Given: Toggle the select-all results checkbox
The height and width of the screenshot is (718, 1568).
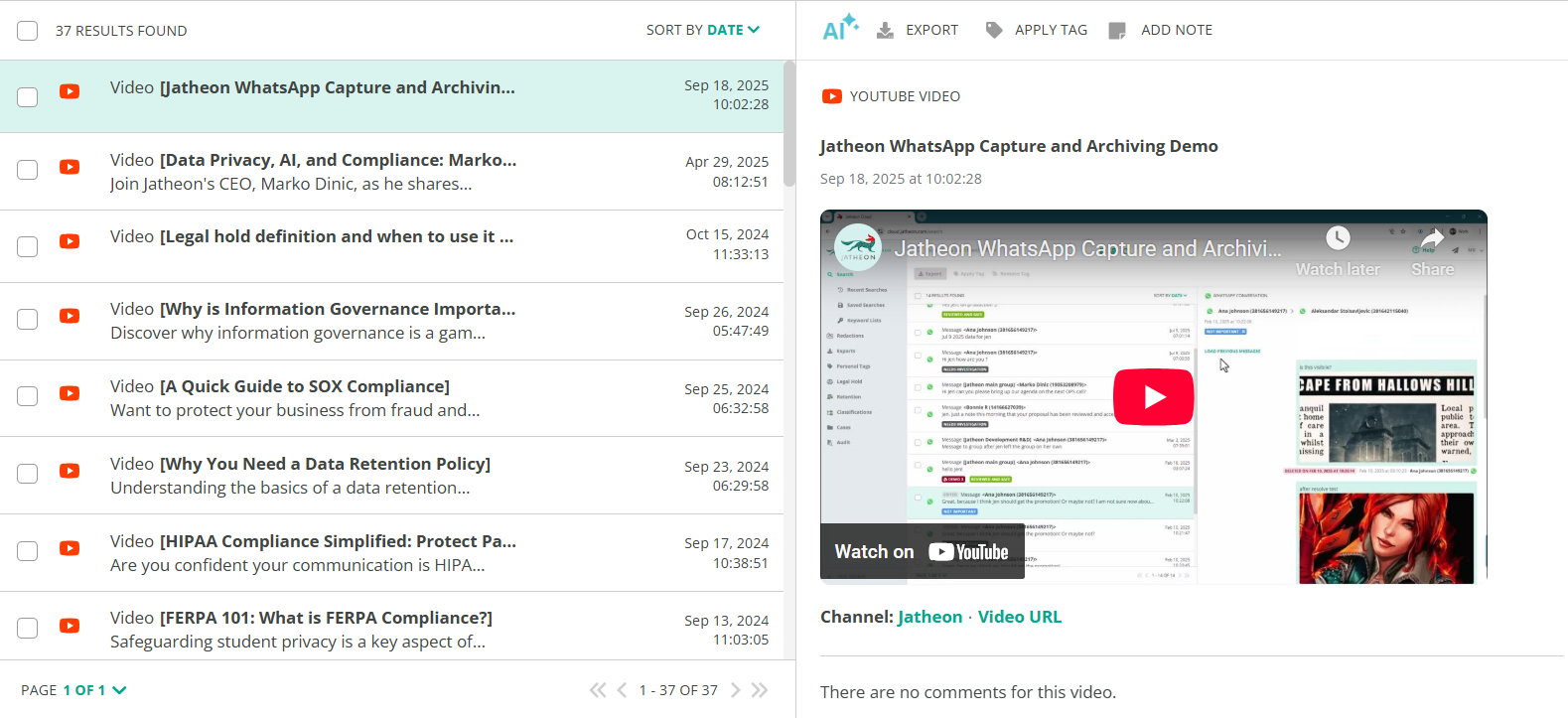Looking at the screenshot, I should (x=28, y=31).
